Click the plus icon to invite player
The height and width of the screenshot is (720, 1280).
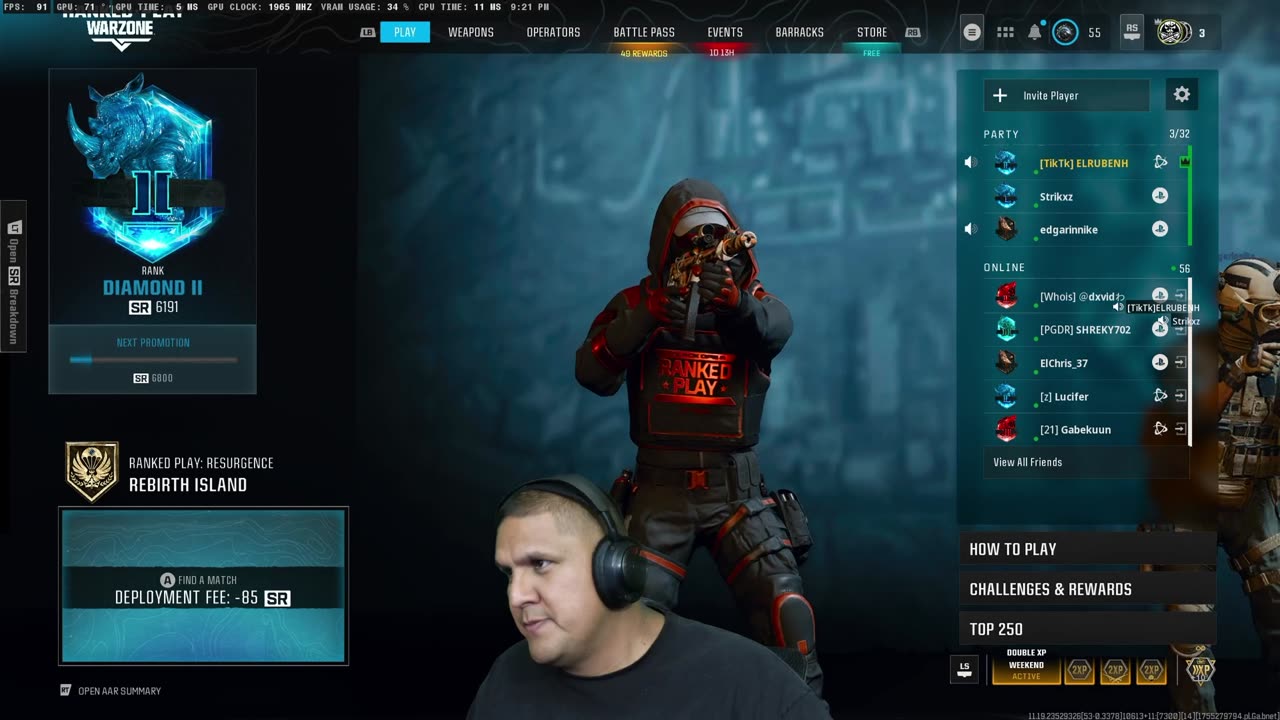tap(1000, 95)
